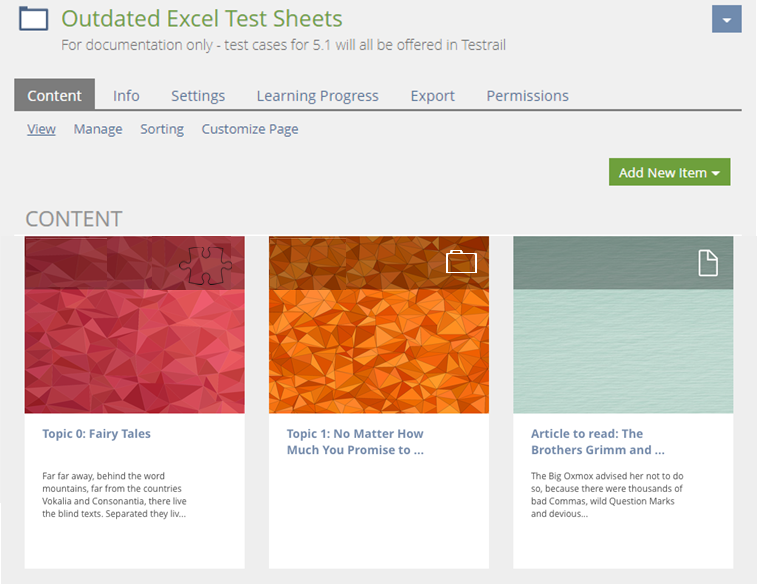Open the Info tab

point(126,96)
